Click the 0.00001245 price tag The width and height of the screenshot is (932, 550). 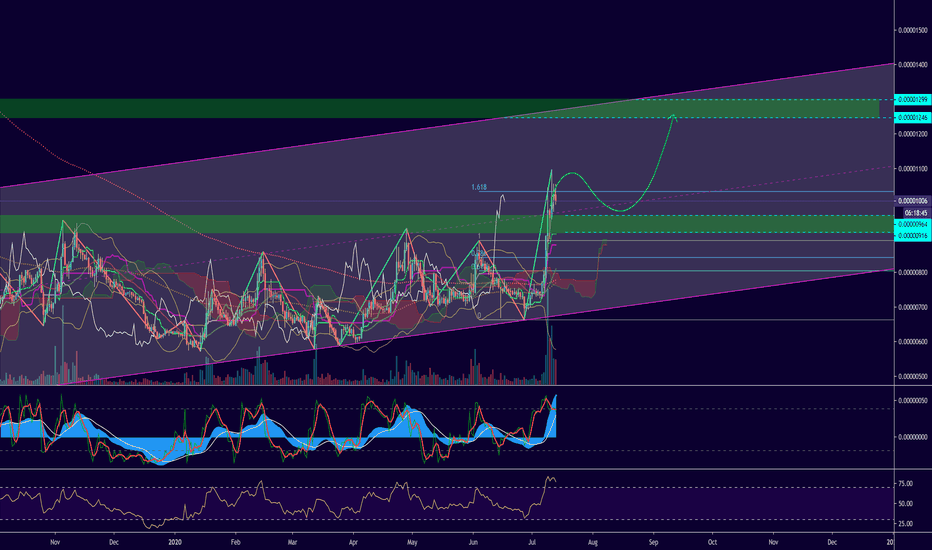coord(912,118)
